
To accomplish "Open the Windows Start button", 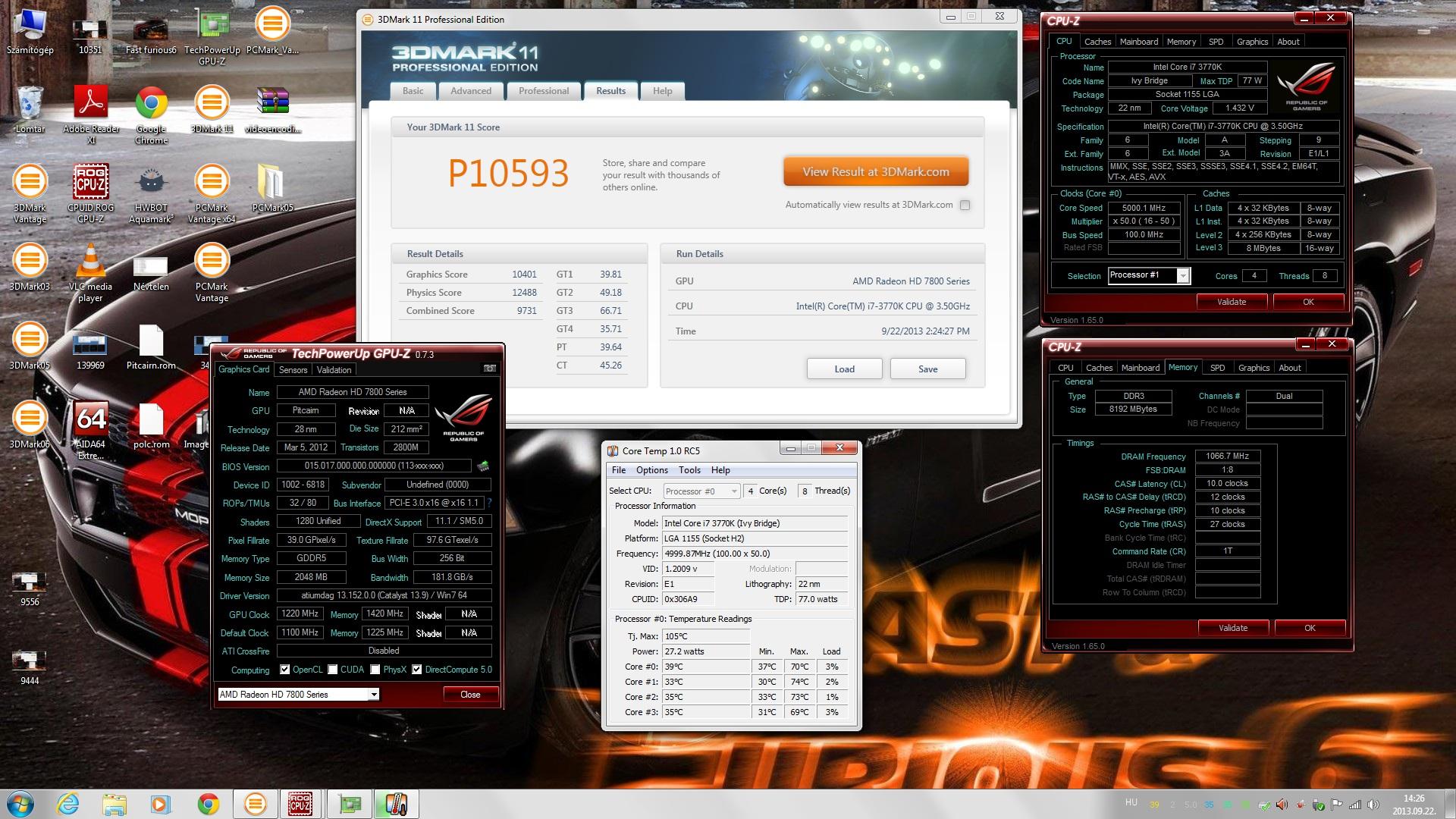I will (20, 804).
